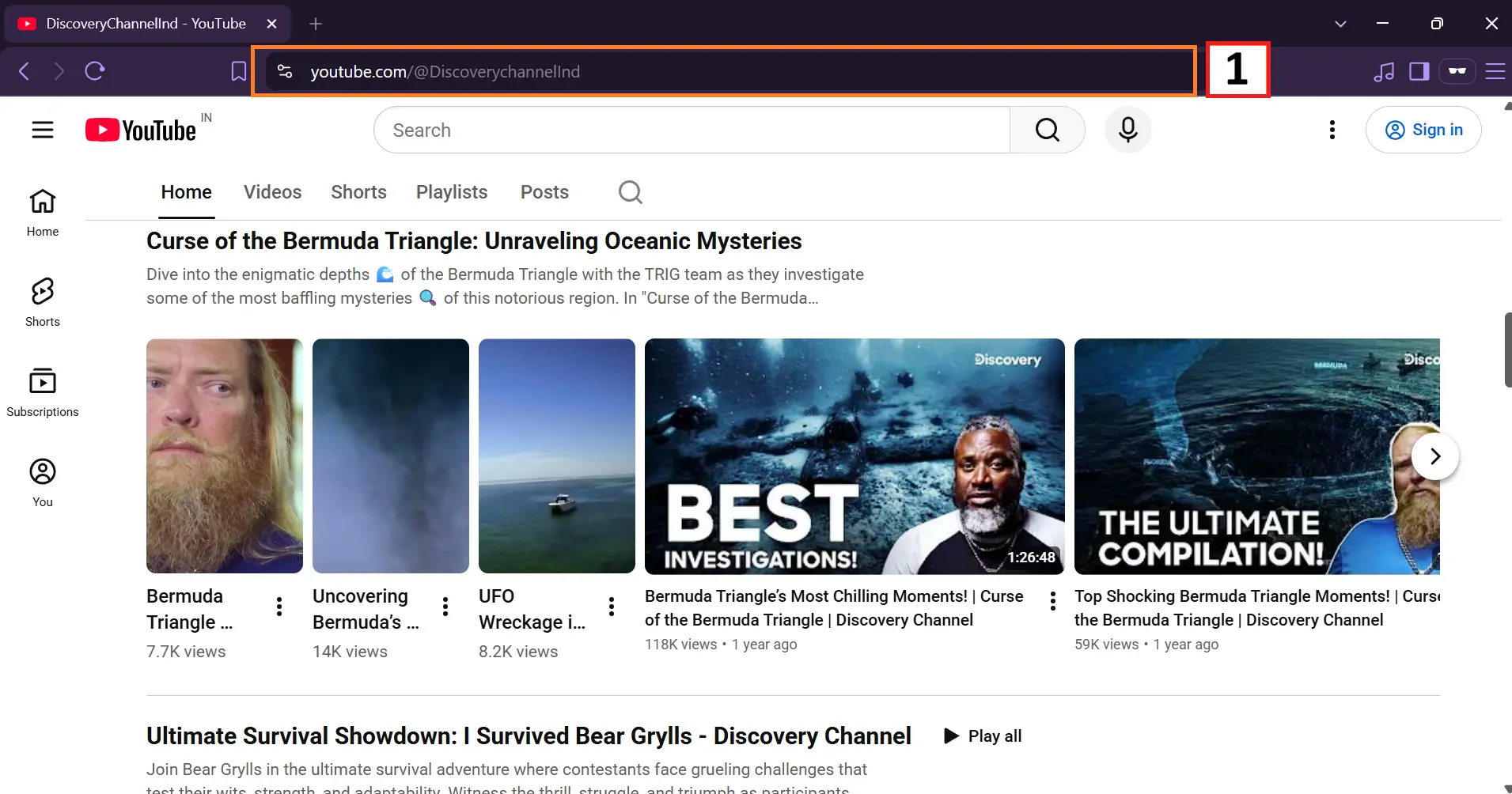Screen dimensions: 1512x794
Task: Switch to the Posts tab
Action: tap(544, 192)
